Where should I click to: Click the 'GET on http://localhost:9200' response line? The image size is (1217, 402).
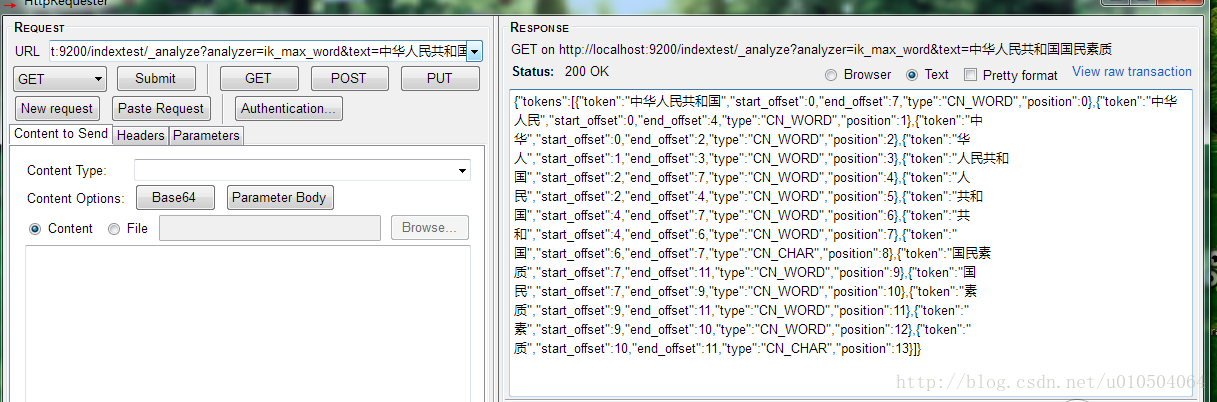[x=811, y=49]
